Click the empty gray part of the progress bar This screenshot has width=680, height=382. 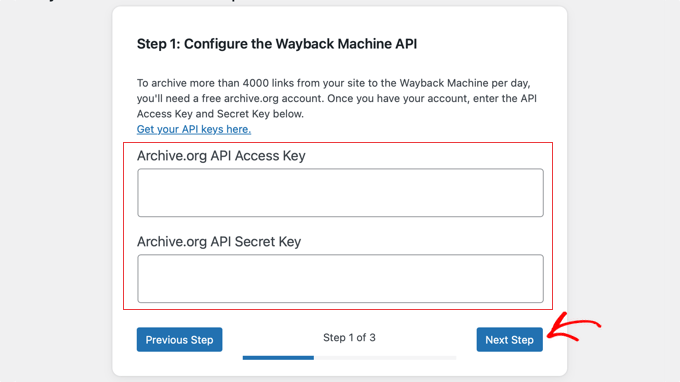click(x=385, y=358)
